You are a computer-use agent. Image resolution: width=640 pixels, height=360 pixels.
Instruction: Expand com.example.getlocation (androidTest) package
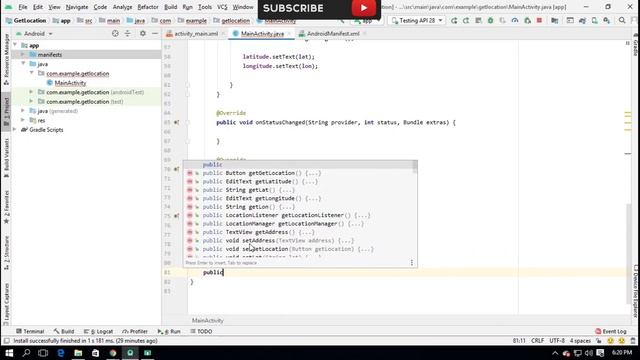coord(31,92)
